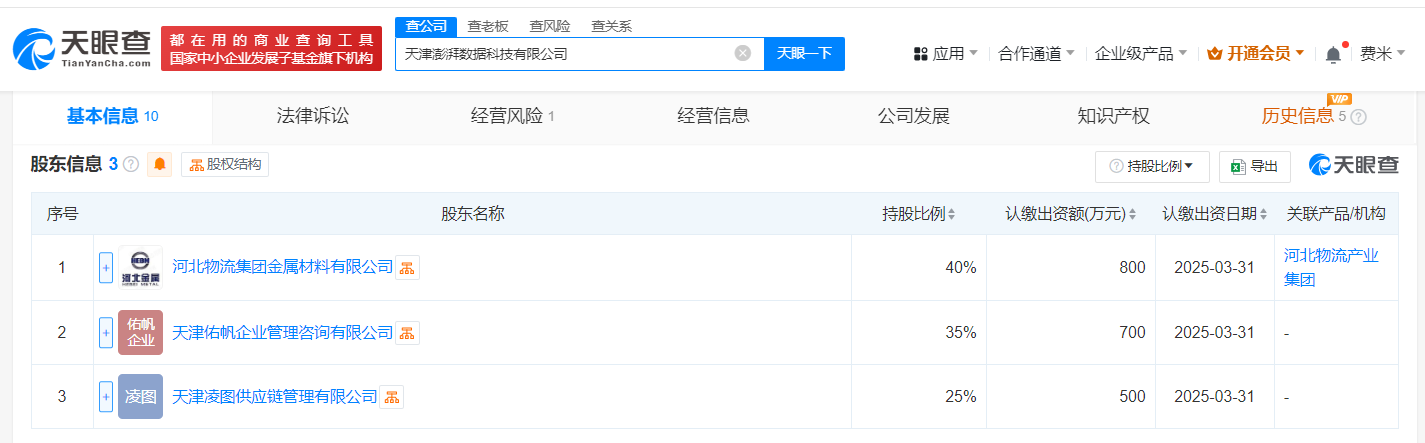Image resolution: width=1425 pixels, height=443 pixels.
Task: Click the 25% shareholding cell
Action: (960, 396)
